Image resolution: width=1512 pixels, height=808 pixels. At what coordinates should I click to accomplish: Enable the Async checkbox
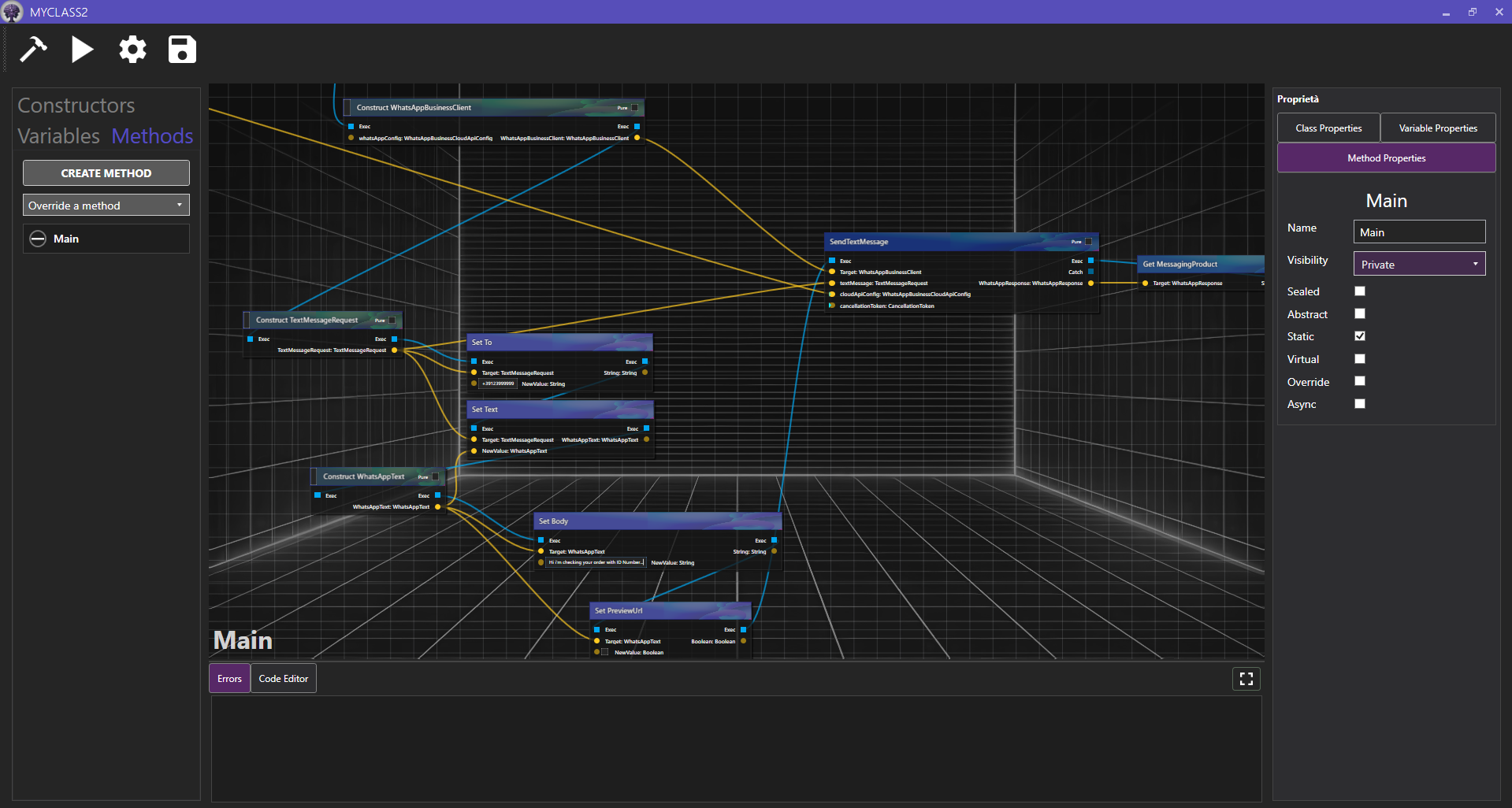(1359, 404)
